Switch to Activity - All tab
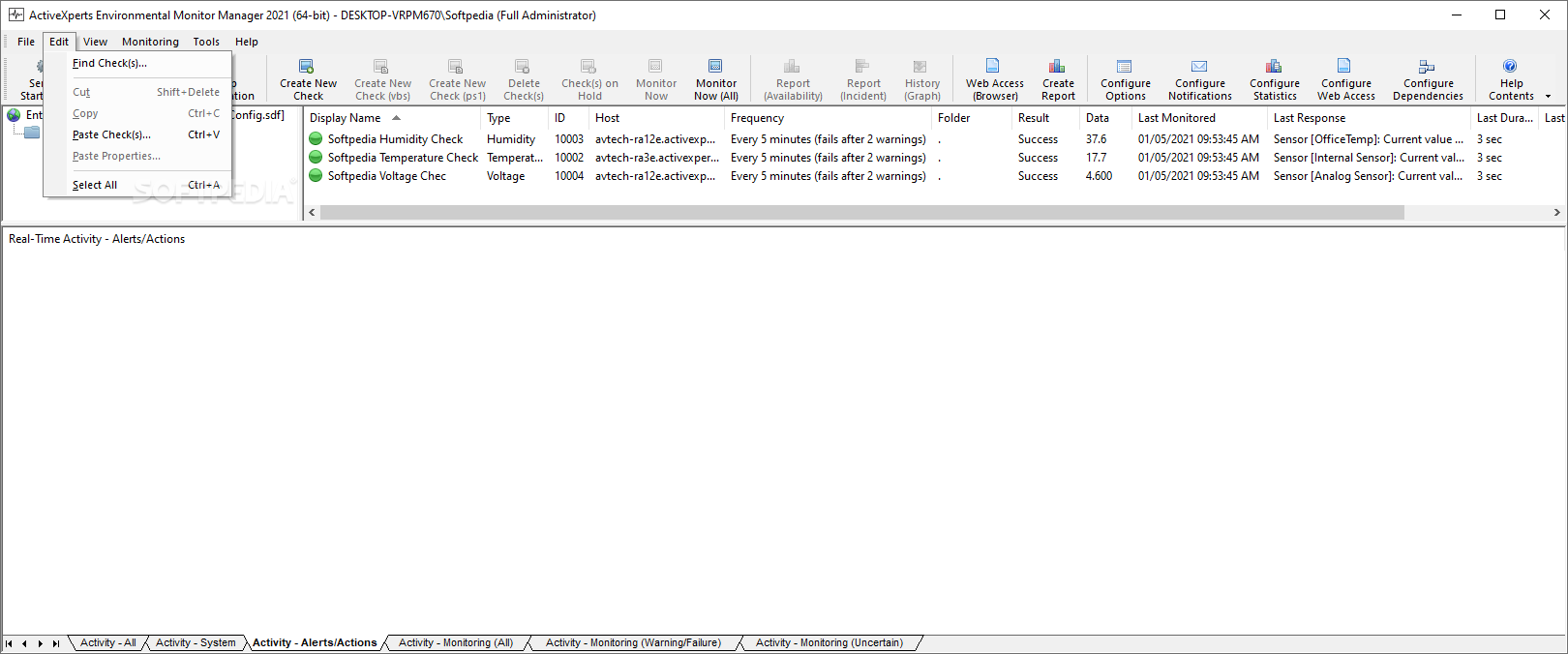Image resolution: width=1568 pixels, height=654 pixels. pyautogui.click(x=107, y=642)
